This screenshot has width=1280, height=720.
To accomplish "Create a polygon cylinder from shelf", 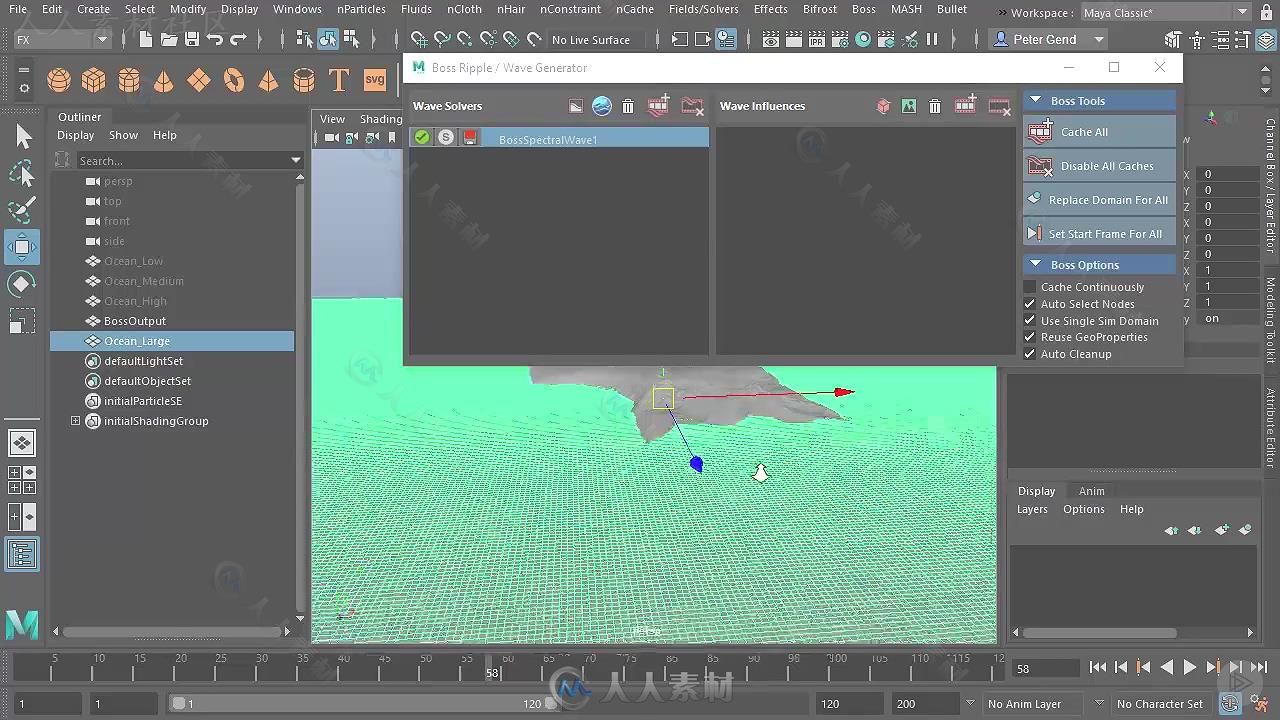I will coord(129,80).
